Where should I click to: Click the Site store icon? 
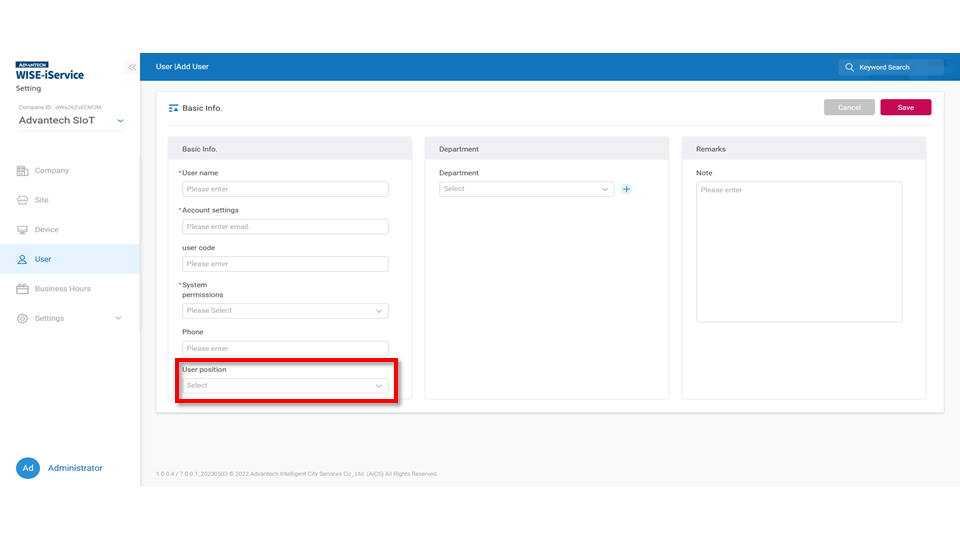point(23,200)
